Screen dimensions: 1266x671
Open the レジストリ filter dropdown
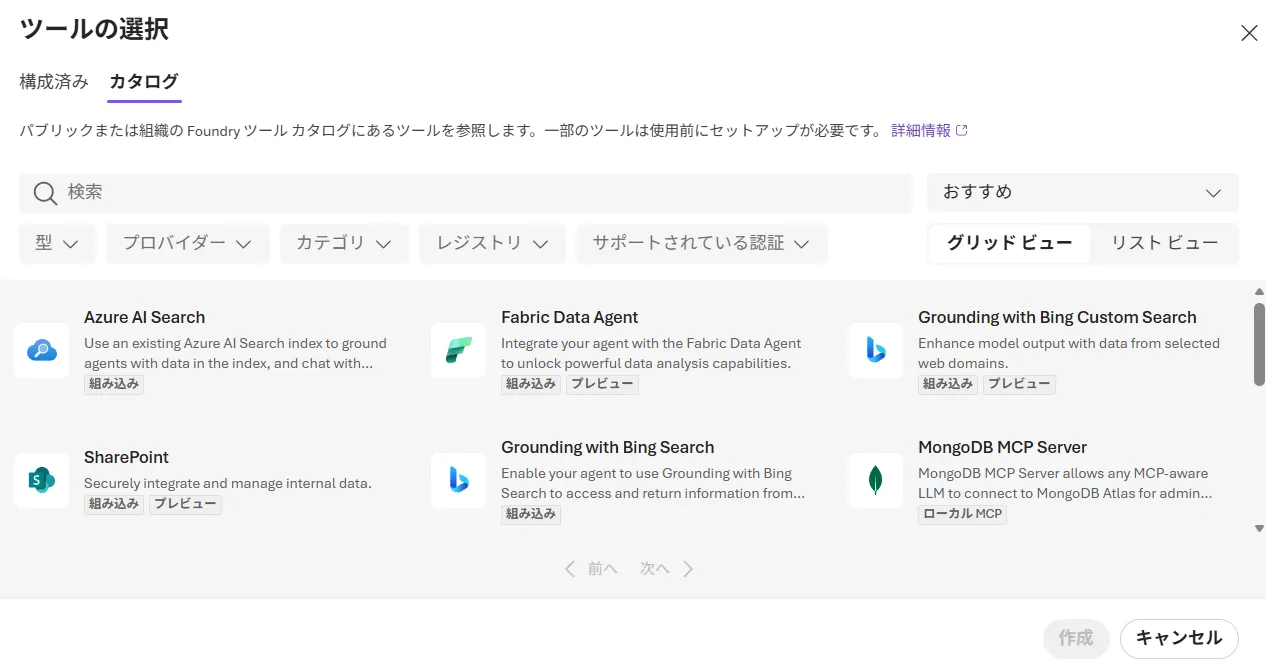point(493,243)
